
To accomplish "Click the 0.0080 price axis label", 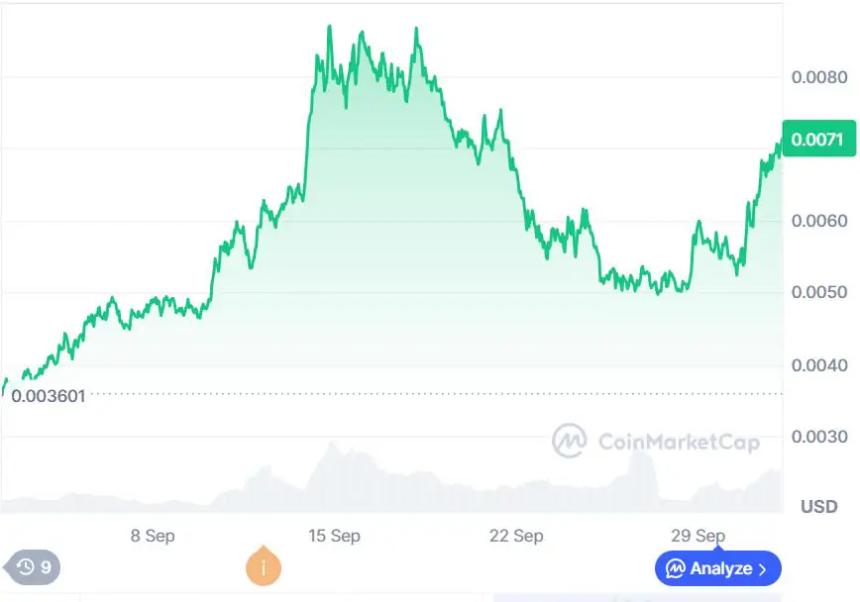I will pyautogui.click(x=819, y=77).
